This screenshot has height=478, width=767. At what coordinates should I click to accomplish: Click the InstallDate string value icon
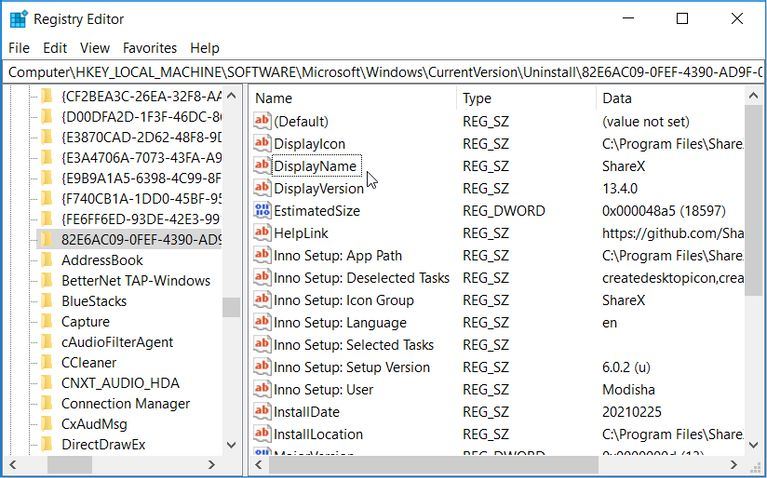click(x=262, y=412)
